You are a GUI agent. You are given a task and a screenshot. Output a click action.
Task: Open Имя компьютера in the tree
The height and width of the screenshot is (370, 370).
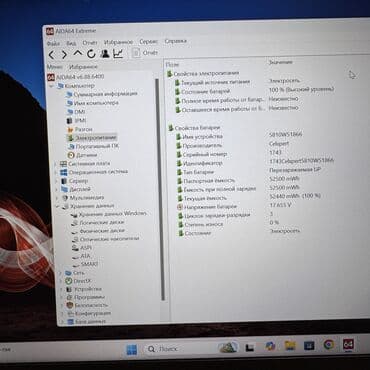point(92,103)
